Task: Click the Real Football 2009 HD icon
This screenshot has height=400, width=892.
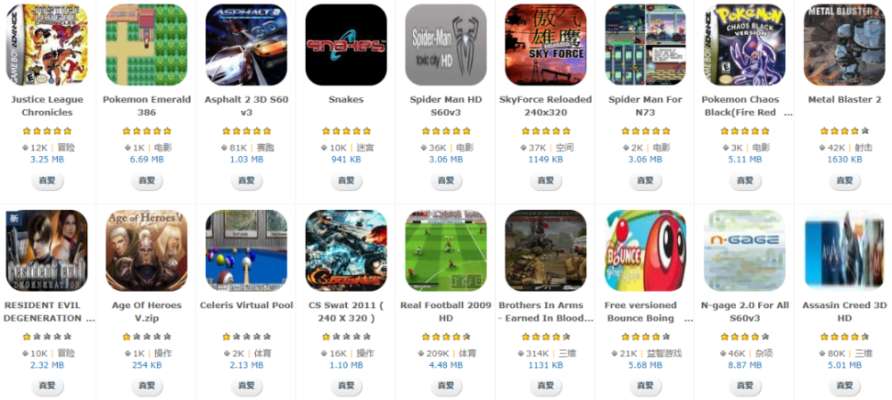Action: pos(446,251)
